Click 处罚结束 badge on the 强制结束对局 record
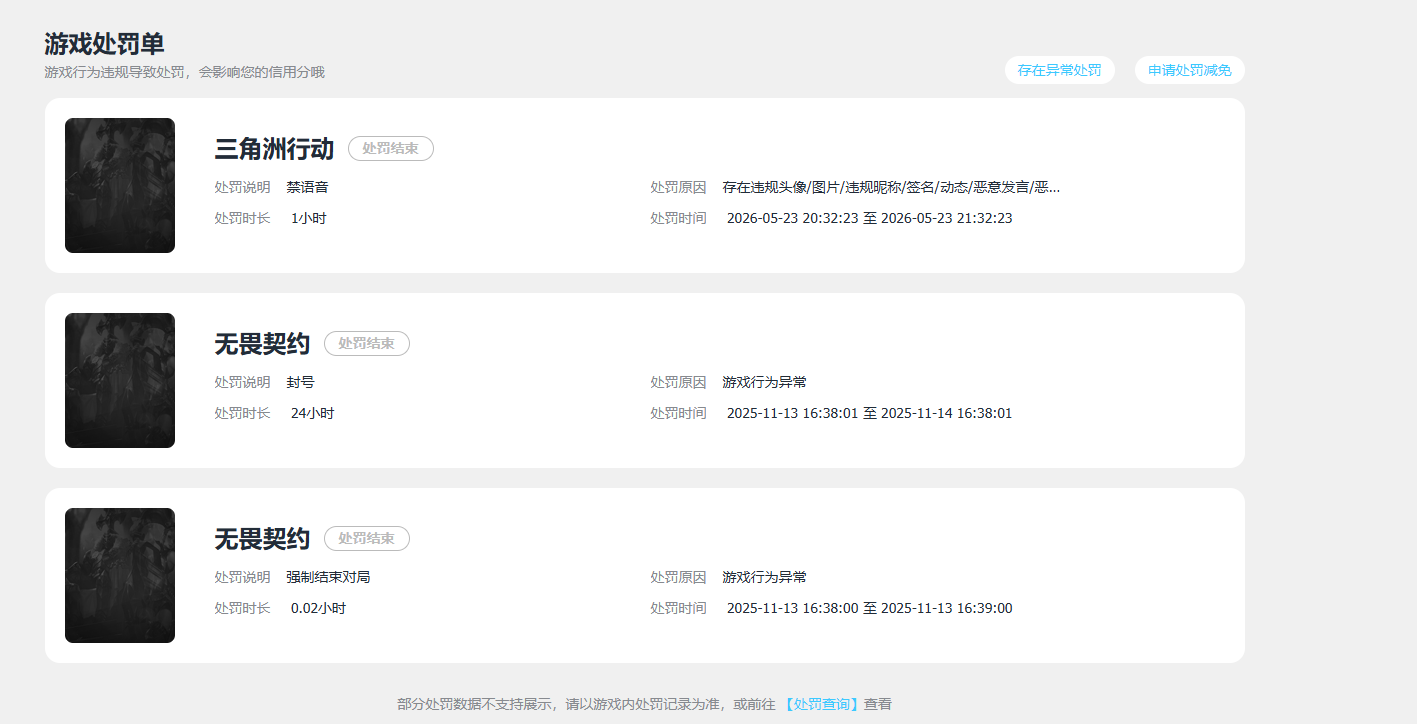Image resolution: width=1417 pixels, height=724 pixels. pos(366,538)
